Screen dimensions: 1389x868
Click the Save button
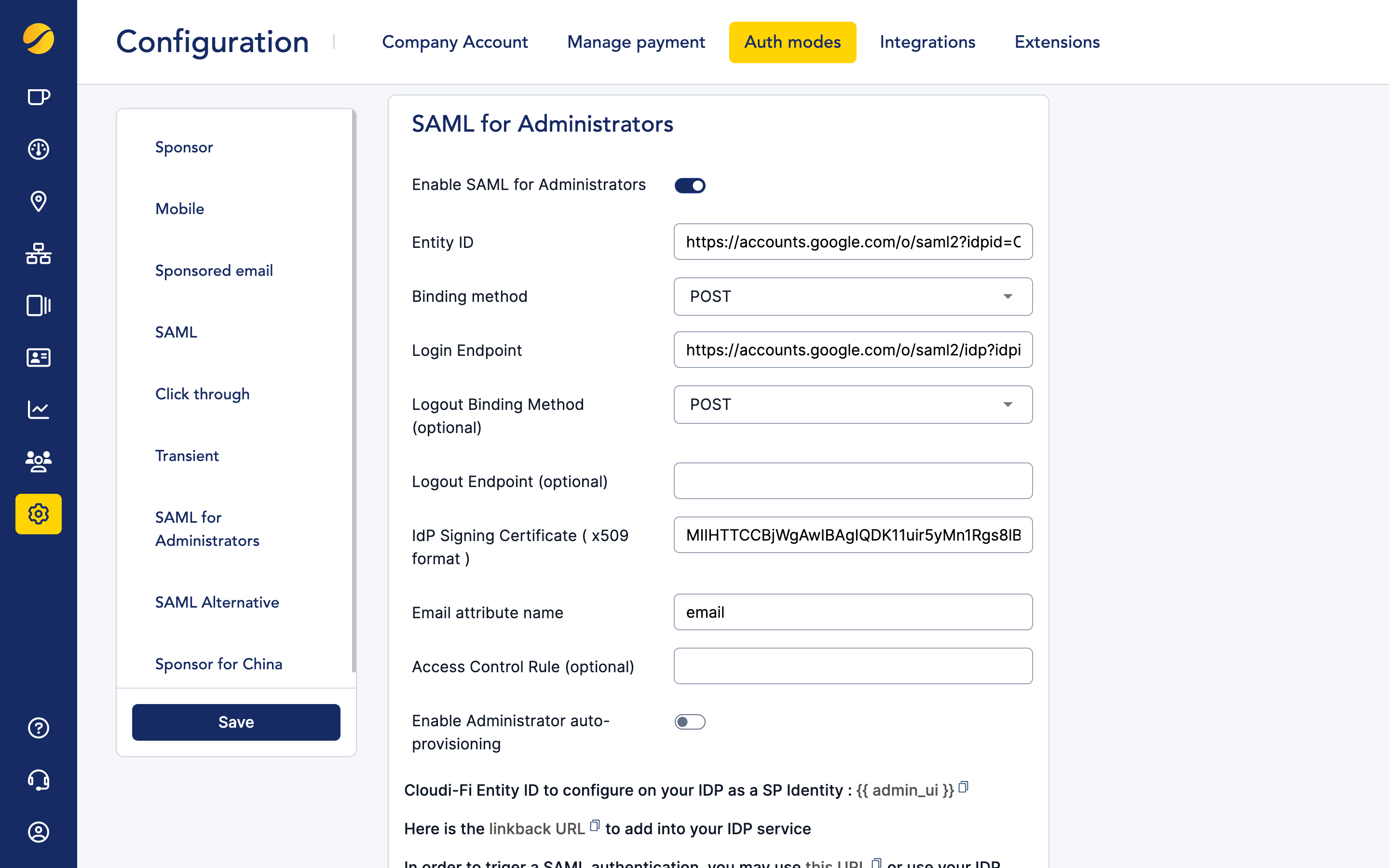236,721
